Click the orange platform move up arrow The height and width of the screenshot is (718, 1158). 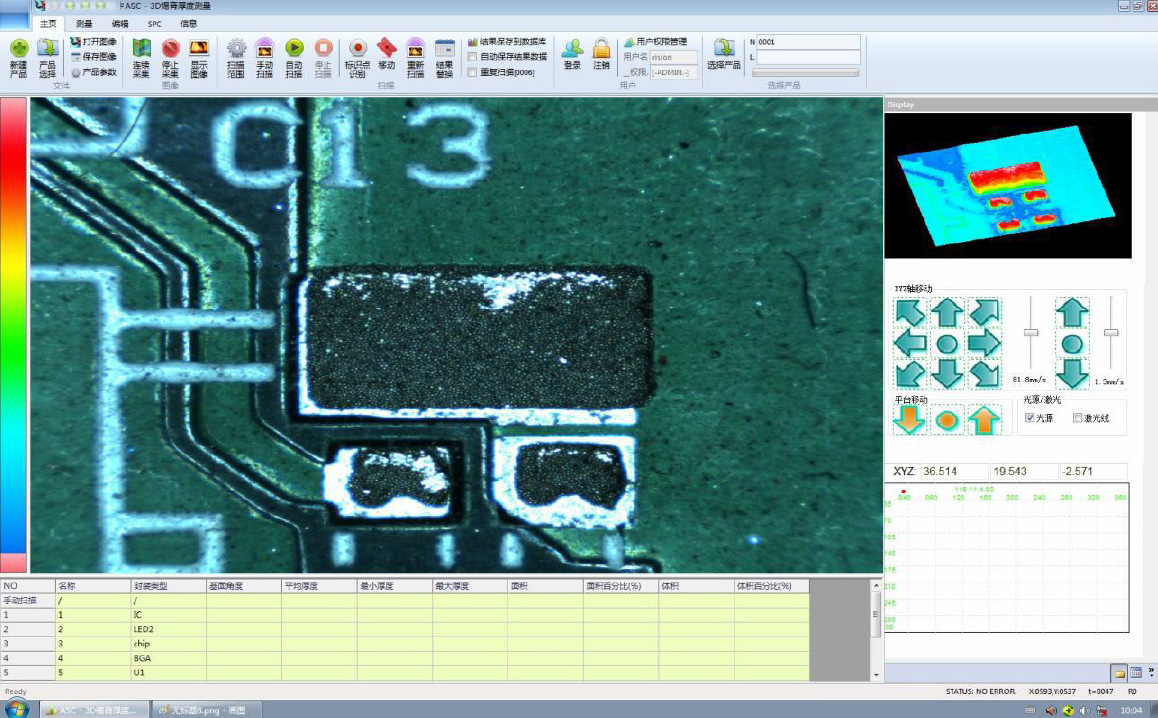[984, 420]
